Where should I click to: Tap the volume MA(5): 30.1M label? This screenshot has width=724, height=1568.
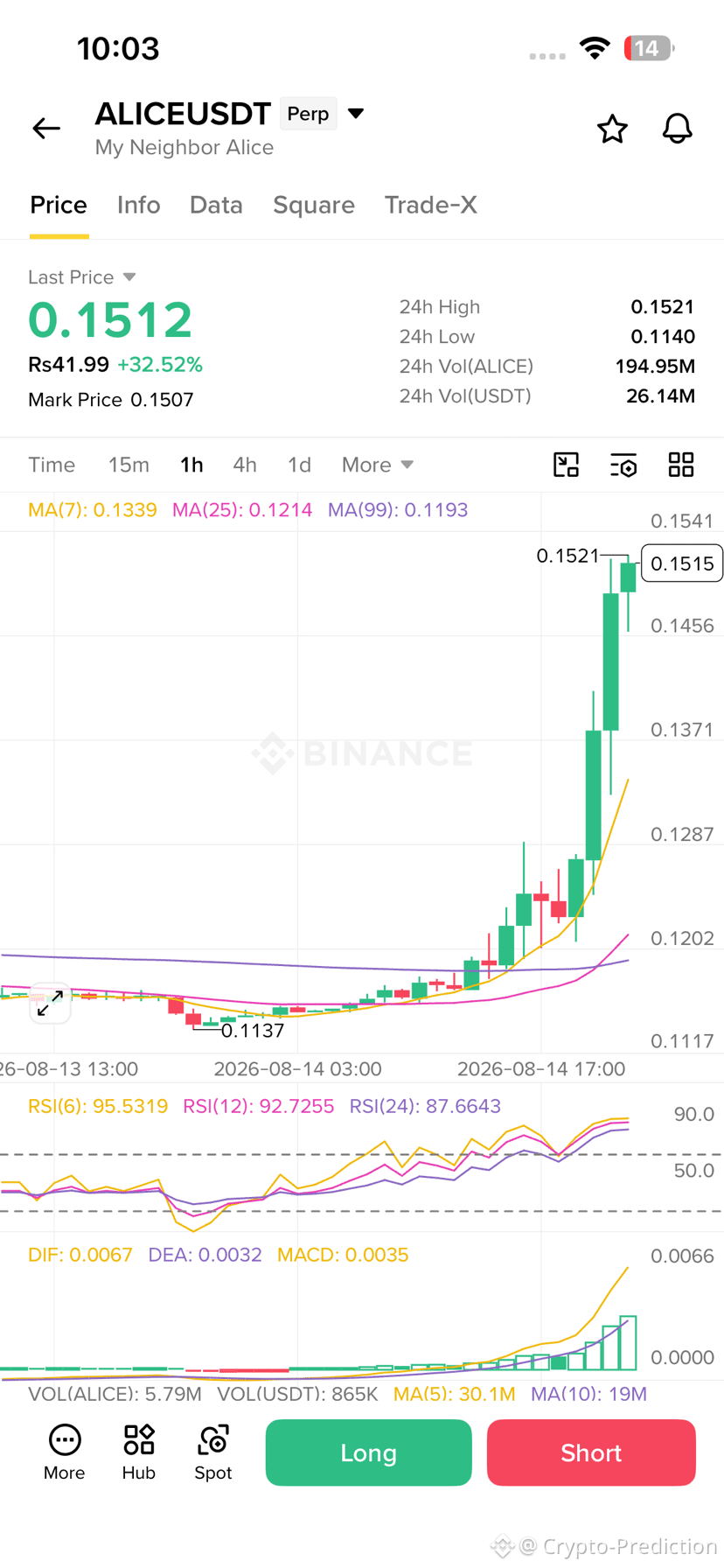click(x=455, y=1394)
